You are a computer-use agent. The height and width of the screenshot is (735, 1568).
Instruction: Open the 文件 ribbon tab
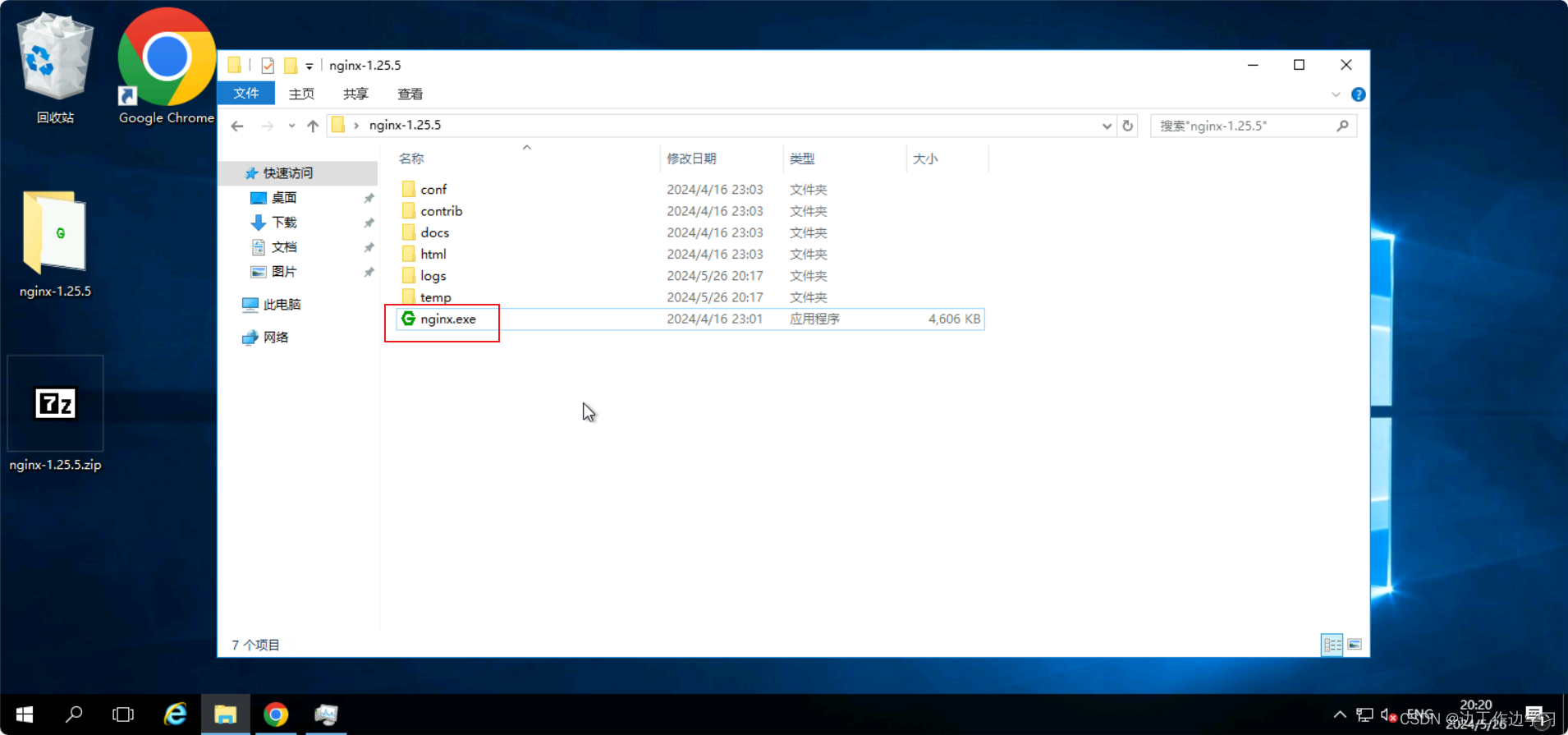(246, 94)
